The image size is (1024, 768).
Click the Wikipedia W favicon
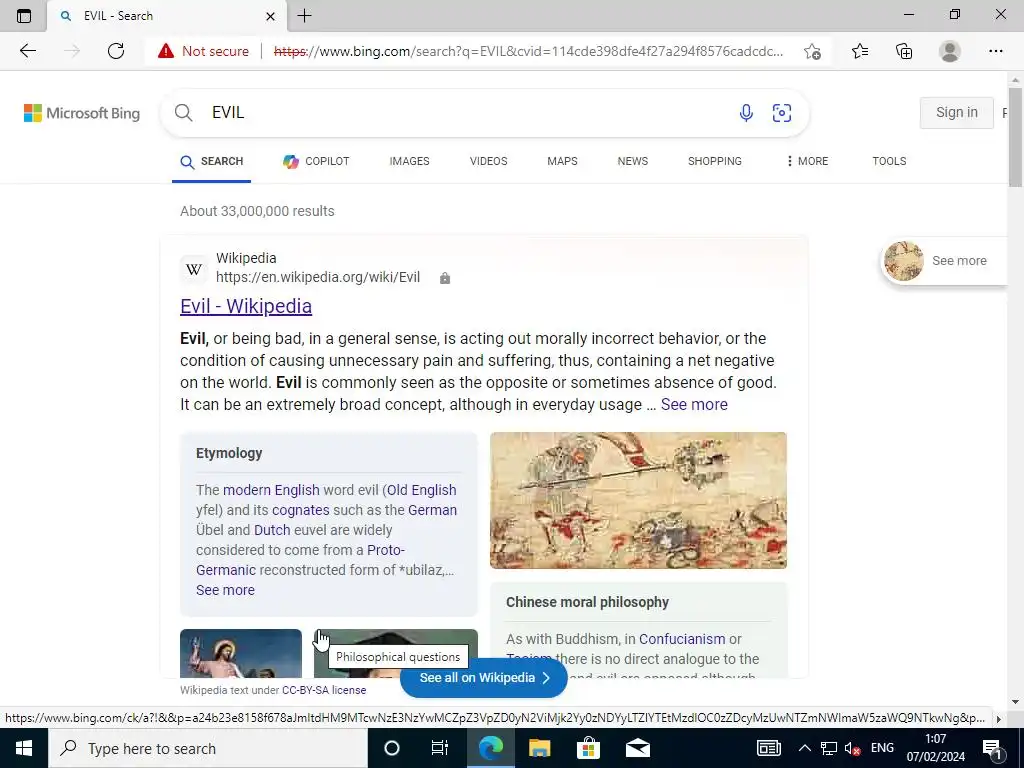pyautogui.click(x=194, y=269)
